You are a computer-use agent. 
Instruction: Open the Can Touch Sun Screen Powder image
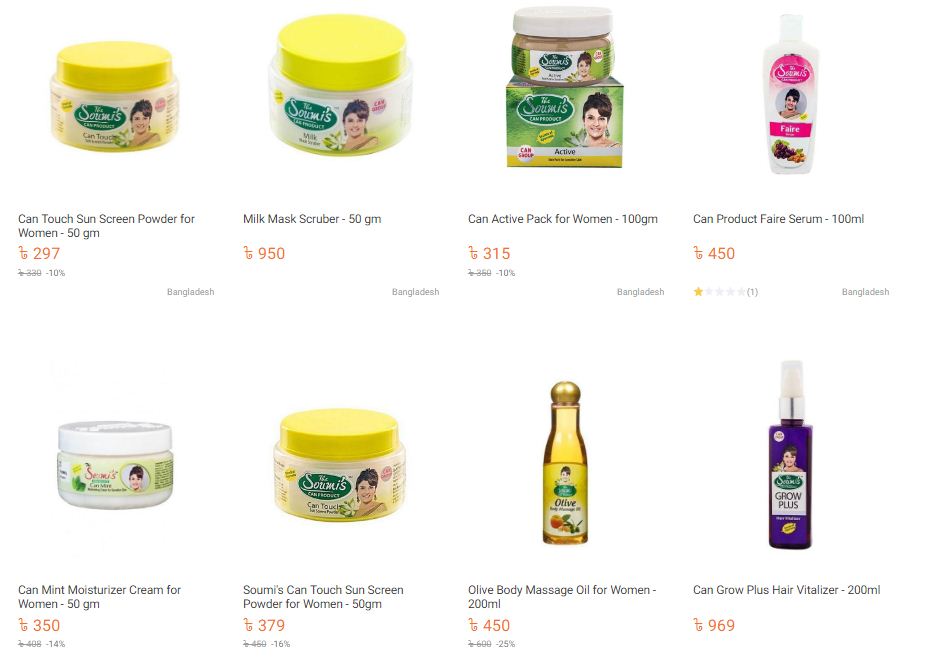click(114, 96)
